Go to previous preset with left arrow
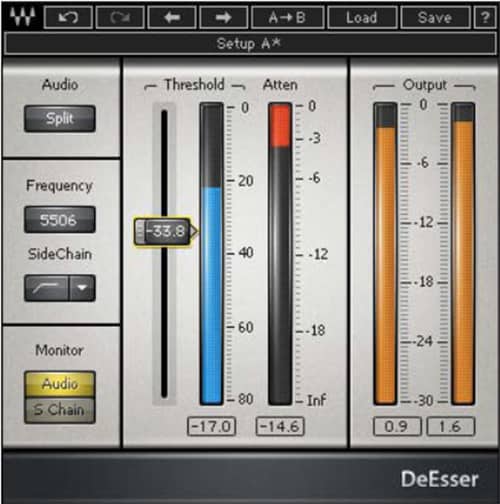The height and width of the screenshot is (504, 500). 172,17
